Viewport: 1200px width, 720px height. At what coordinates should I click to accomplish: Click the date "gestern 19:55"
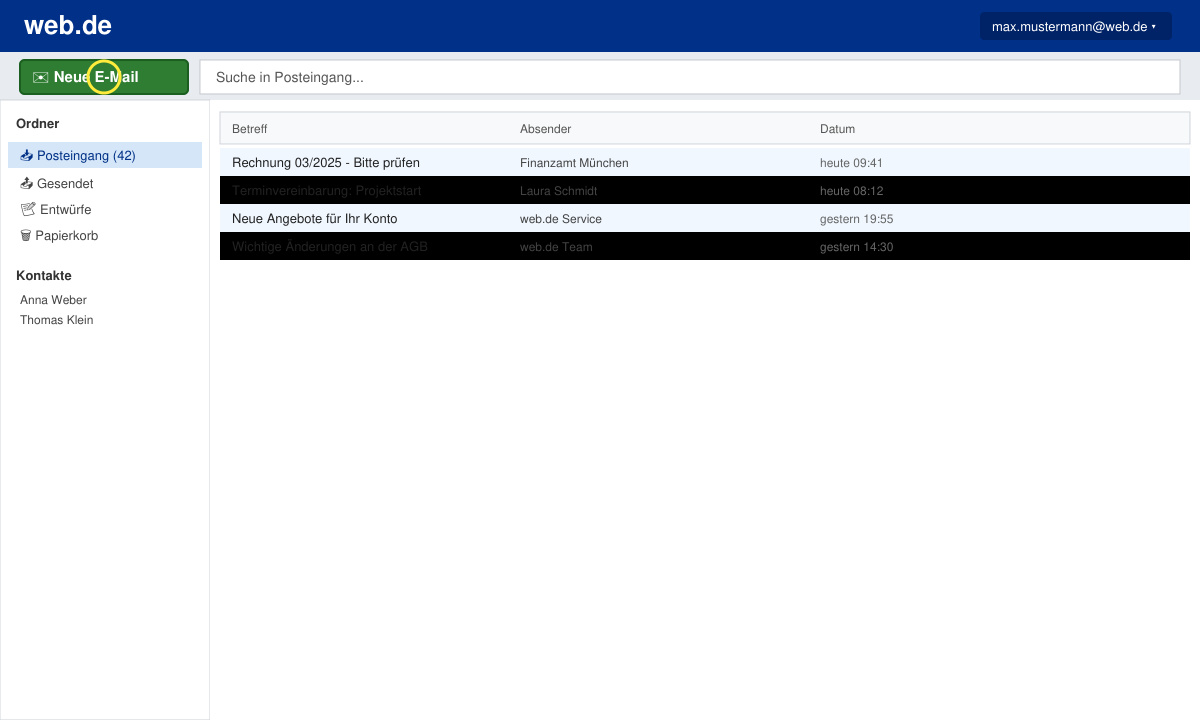[857, 218]
